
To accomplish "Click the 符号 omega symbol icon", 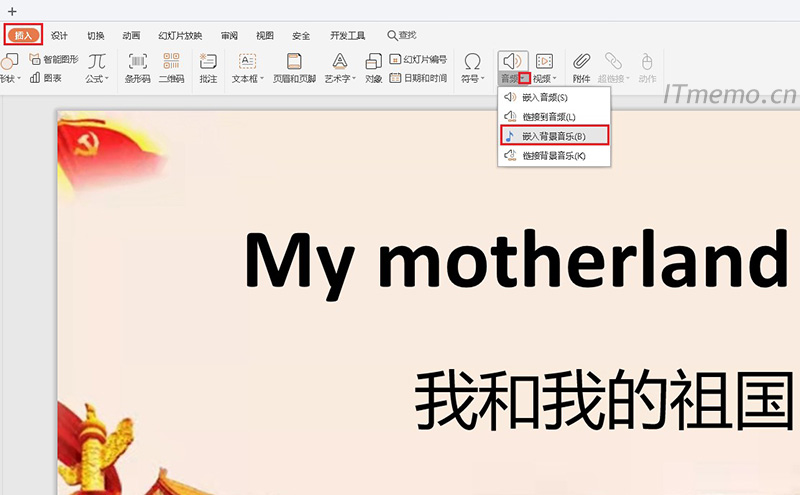I will click(472, 61).
